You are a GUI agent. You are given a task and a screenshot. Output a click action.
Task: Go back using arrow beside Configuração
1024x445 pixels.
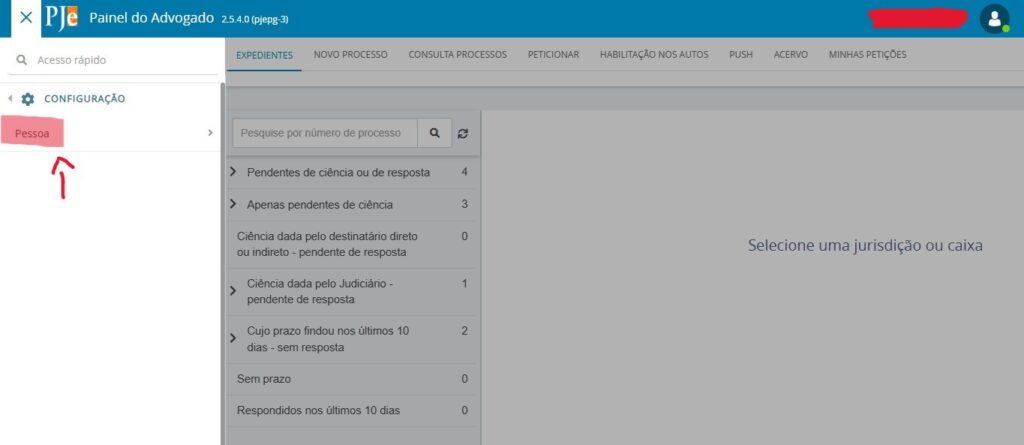(10, 99)
